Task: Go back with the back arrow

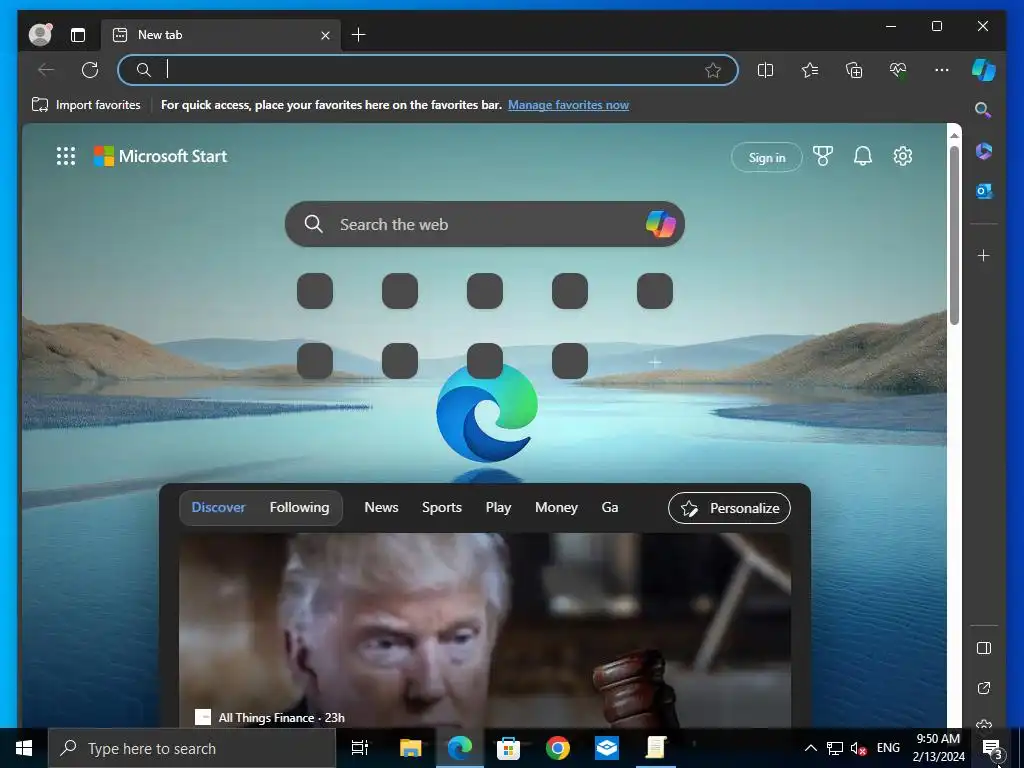Action: tap(46, 70)
